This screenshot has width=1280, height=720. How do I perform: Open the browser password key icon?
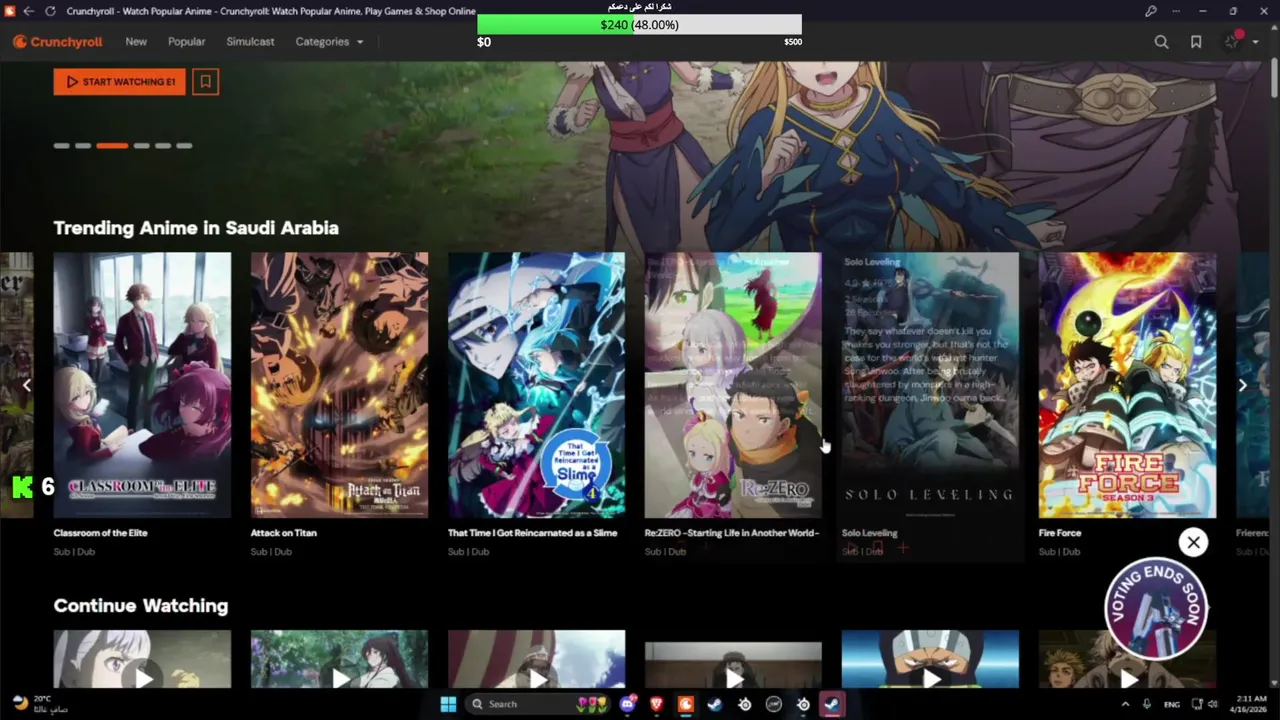coord(1151,11)
